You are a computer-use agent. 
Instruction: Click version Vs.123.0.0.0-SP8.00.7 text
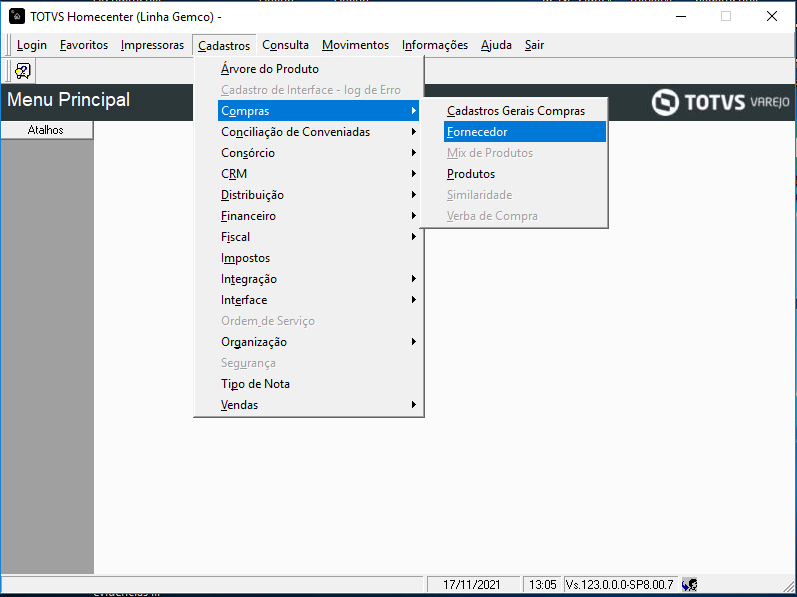point(620,584)
